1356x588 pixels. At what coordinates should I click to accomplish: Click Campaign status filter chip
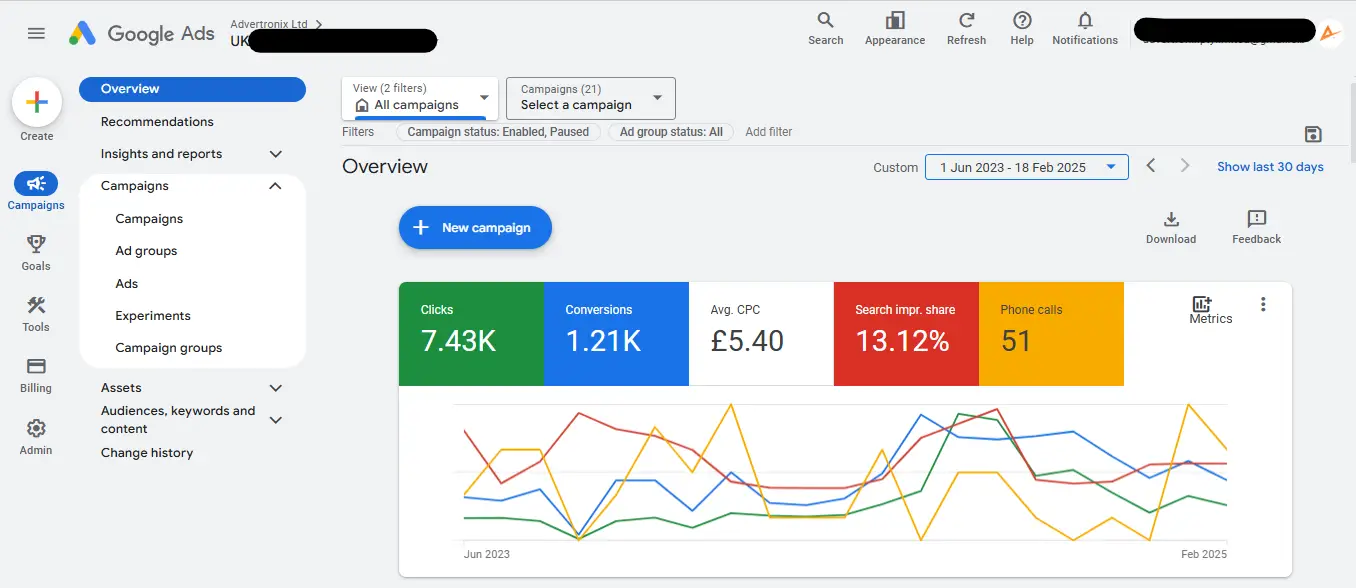click(x=499, y=132)
